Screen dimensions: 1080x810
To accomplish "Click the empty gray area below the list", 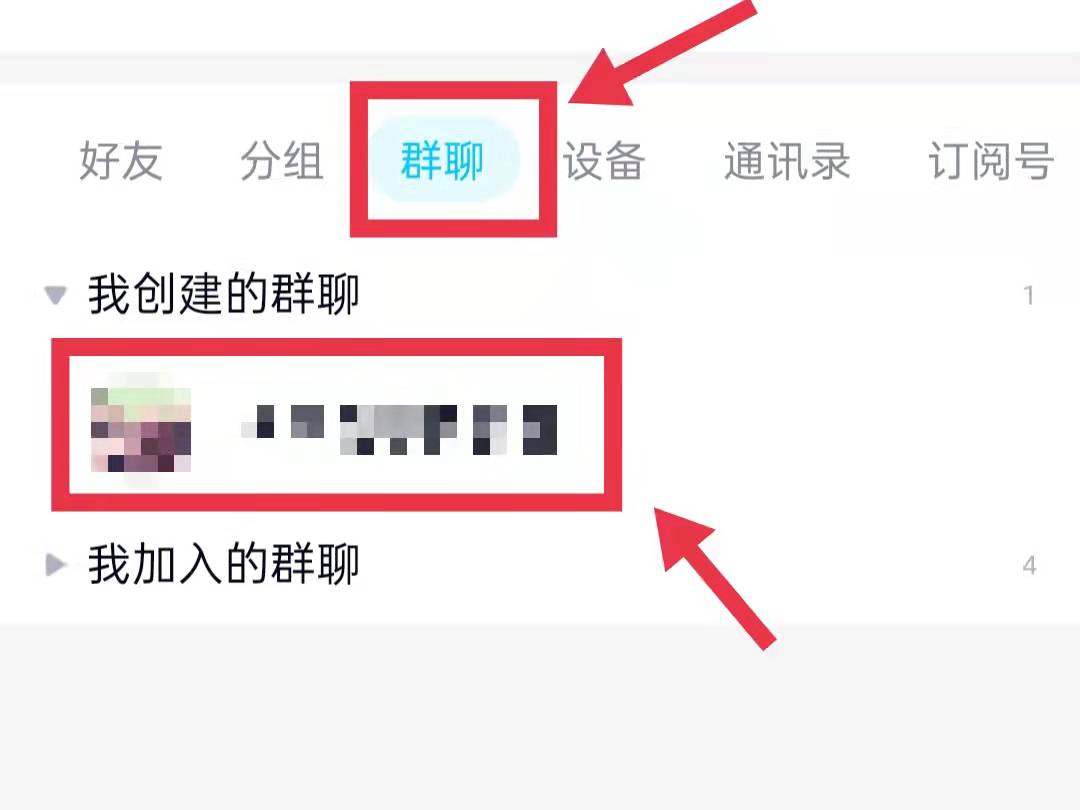I will click(x=540, y=718).
